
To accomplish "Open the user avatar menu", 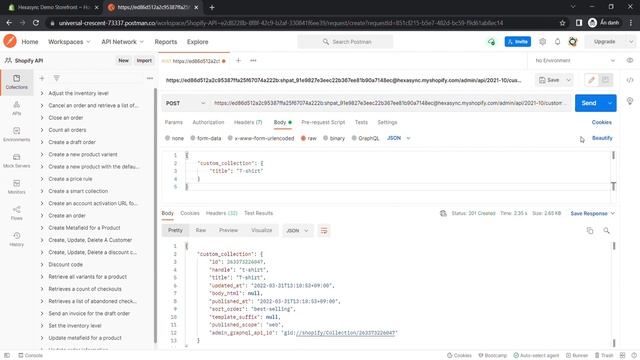I will pyautogui.click(x=573, y=42).
